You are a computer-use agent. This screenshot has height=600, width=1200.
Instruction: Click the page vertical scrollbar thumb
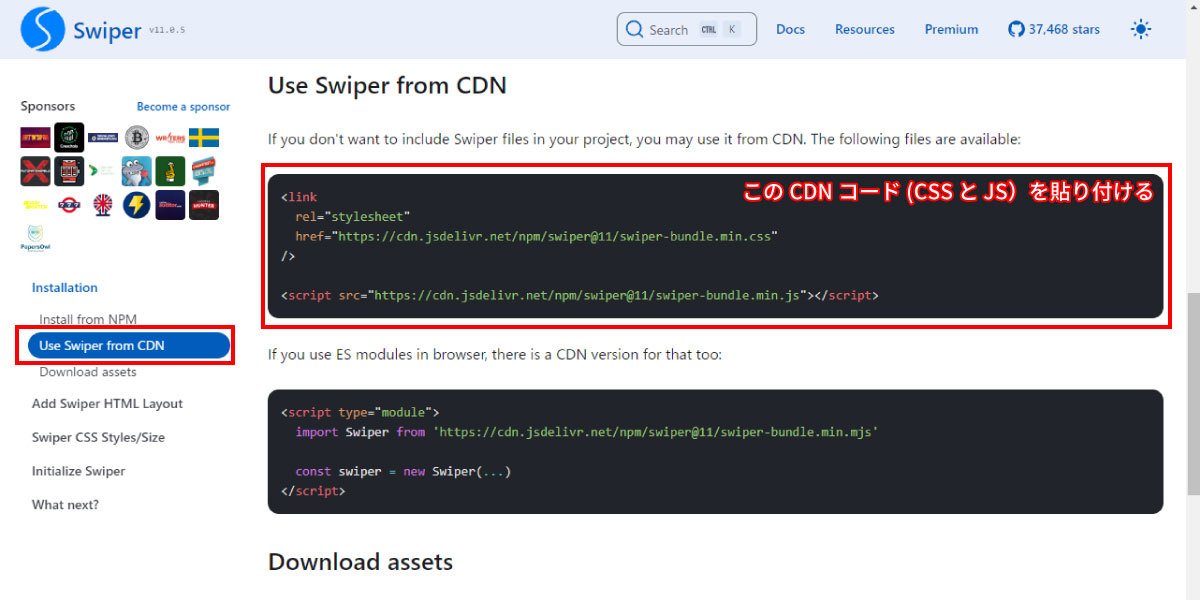[1192, 394]
